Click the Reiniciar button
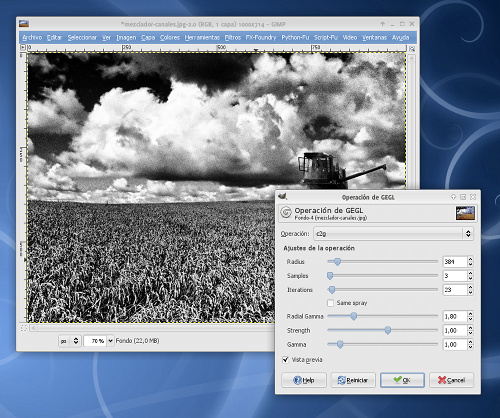This screenshot has height=418, width=500. [353, 380]
